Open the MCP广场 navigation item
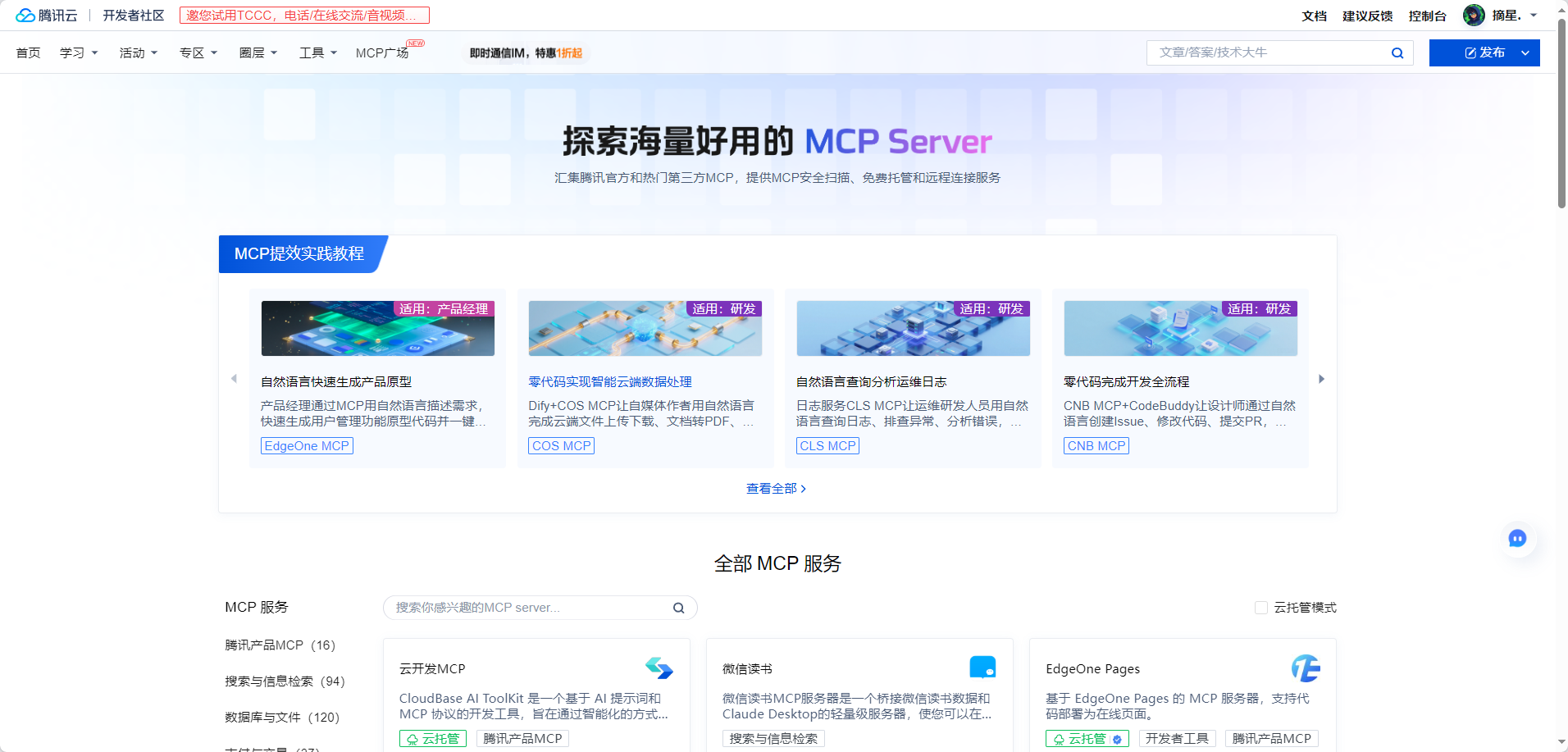 382,52
